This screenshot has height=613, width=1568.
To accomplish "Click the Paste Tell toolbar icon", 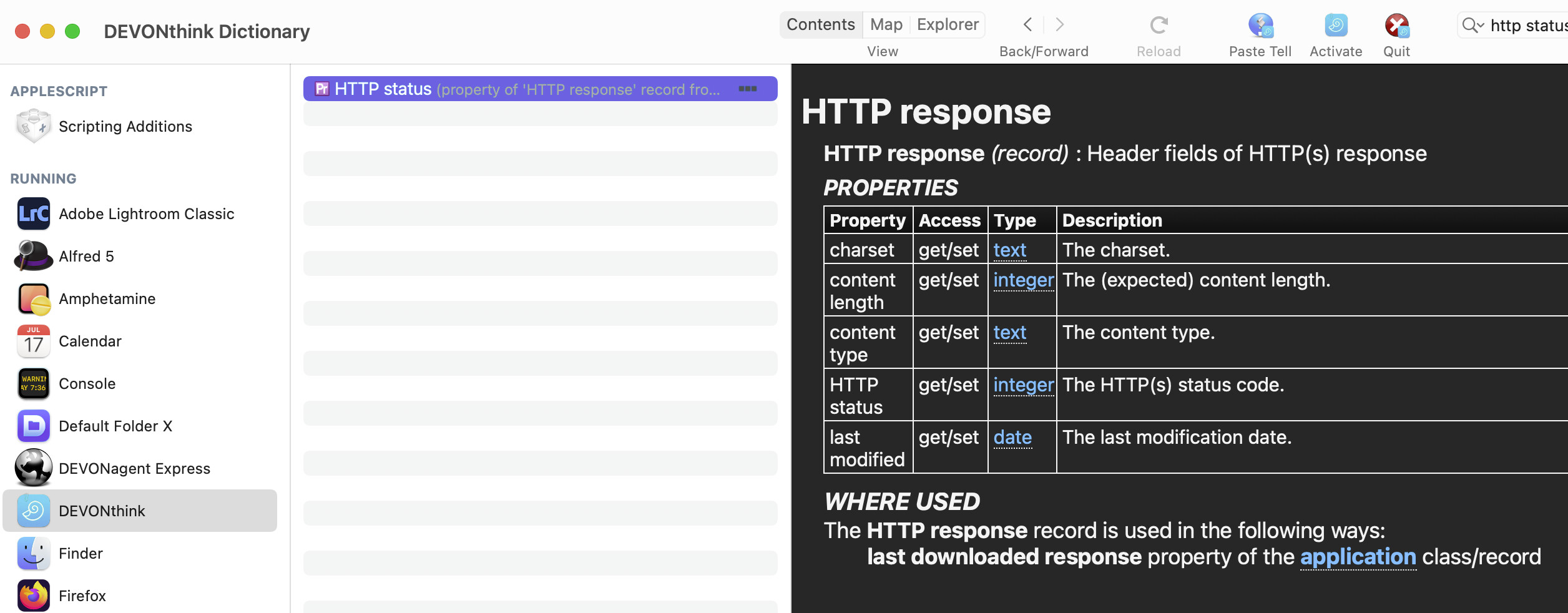I will [x=1260, y=26].
